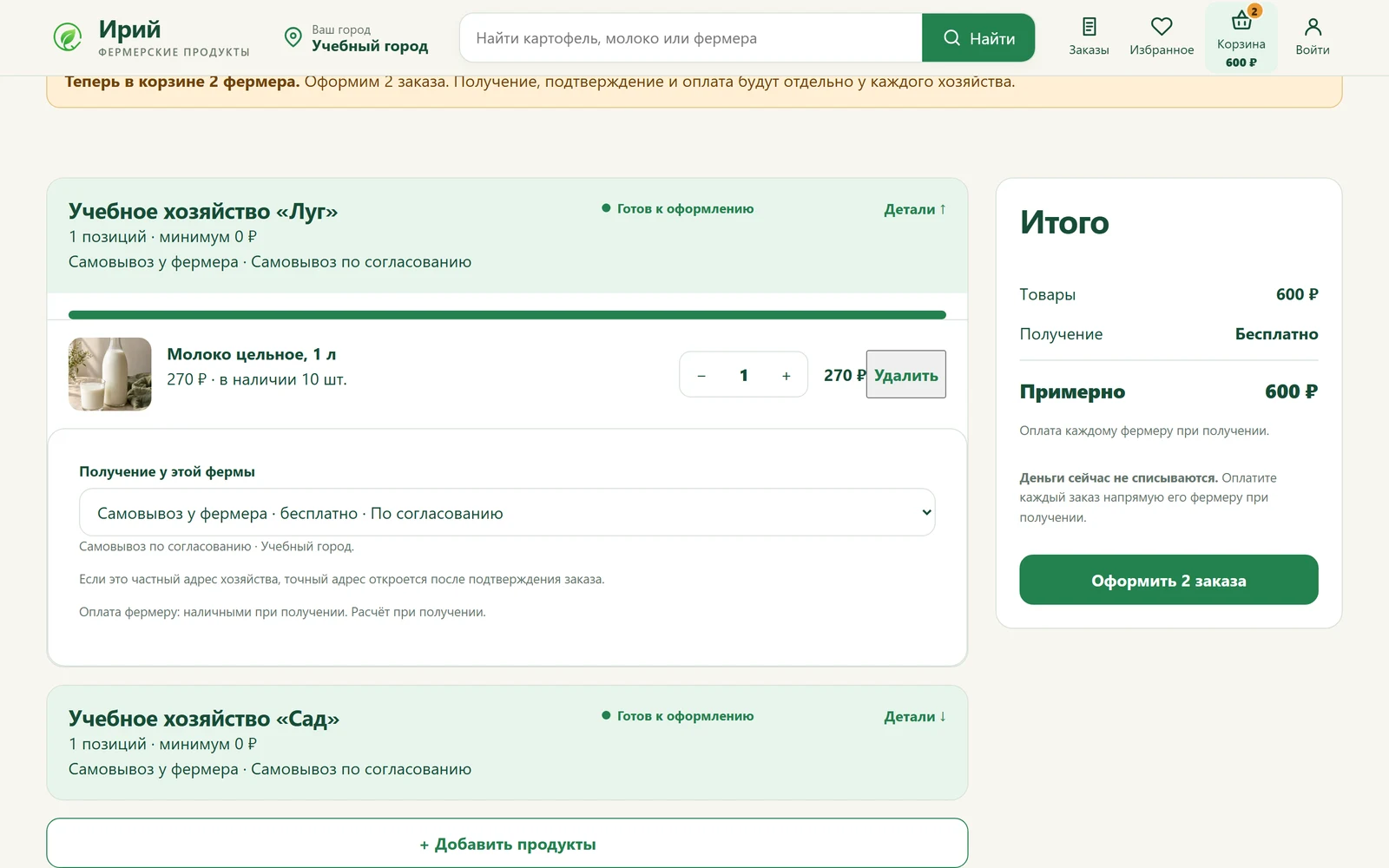Click Удалить to remove milk
Image resolution: width=1389 pixels, height=868 pixels.
(x=905, y=374)
